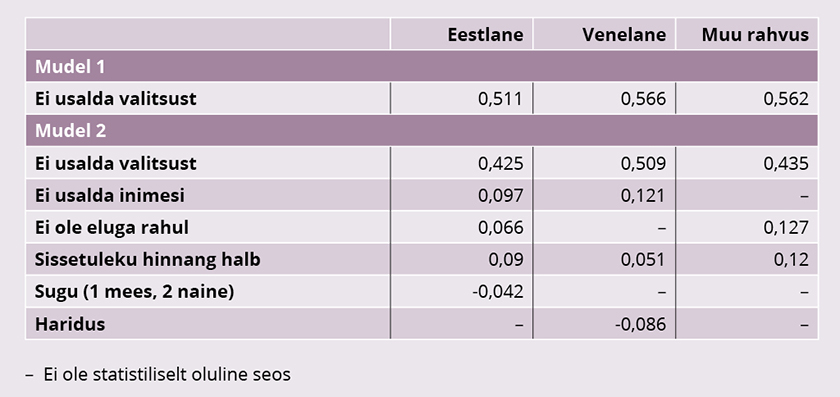Select the 0,127 value in the Ei ole eluga rahul row
840x397 pixels.
[x=786, y=228]
